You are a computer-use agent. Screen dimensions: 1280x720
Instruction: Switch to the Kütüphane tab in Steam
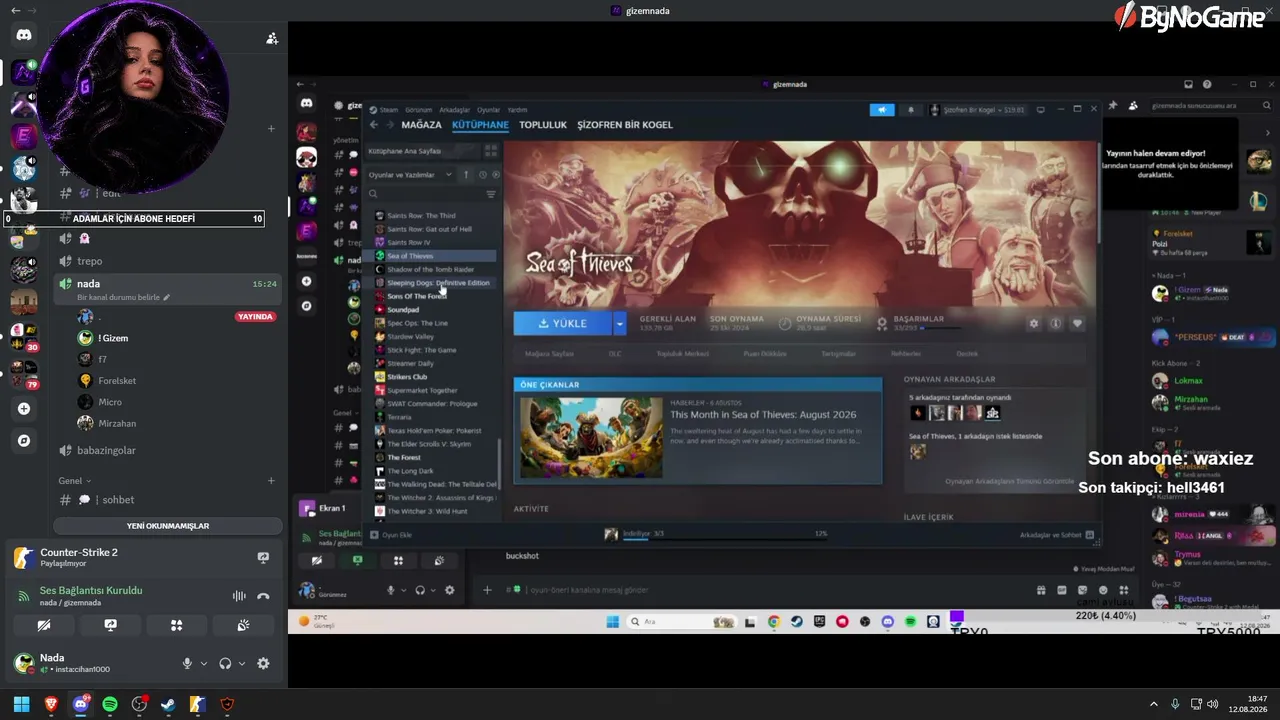tap(480, 125)
